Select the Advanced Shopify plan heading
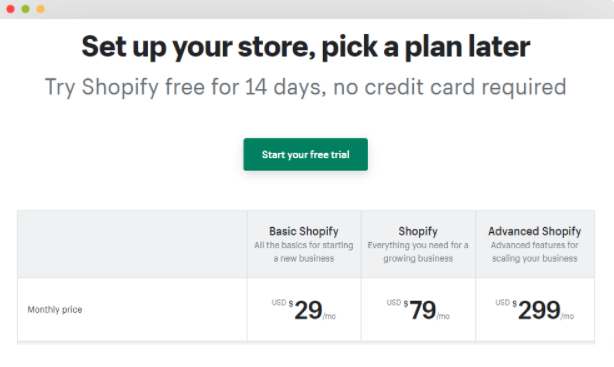This screenshot has width=614, height=367. (535, 231)
